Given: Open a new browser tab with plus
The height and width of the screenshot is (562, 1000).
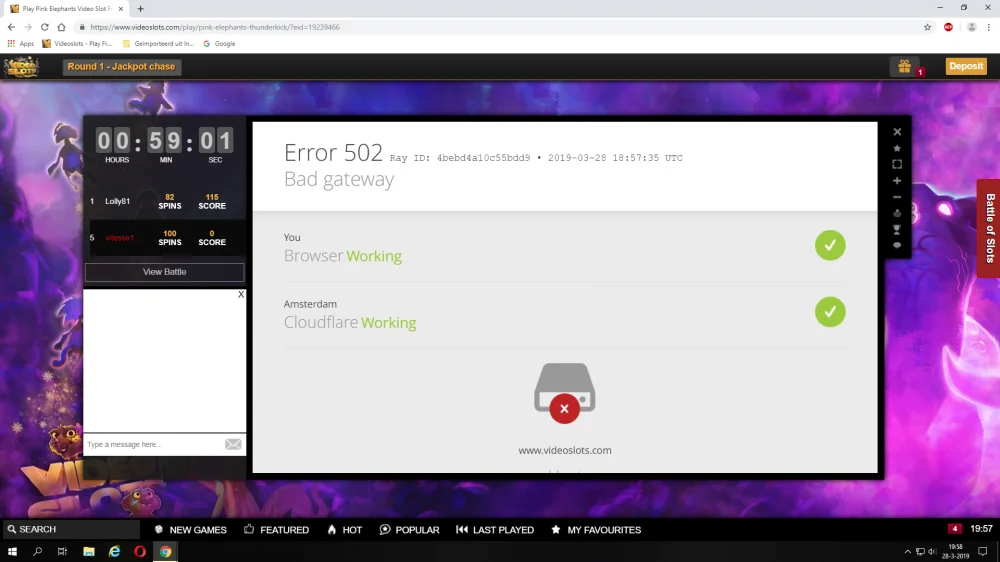Looking at the screenshot, I should pos(140,9).
